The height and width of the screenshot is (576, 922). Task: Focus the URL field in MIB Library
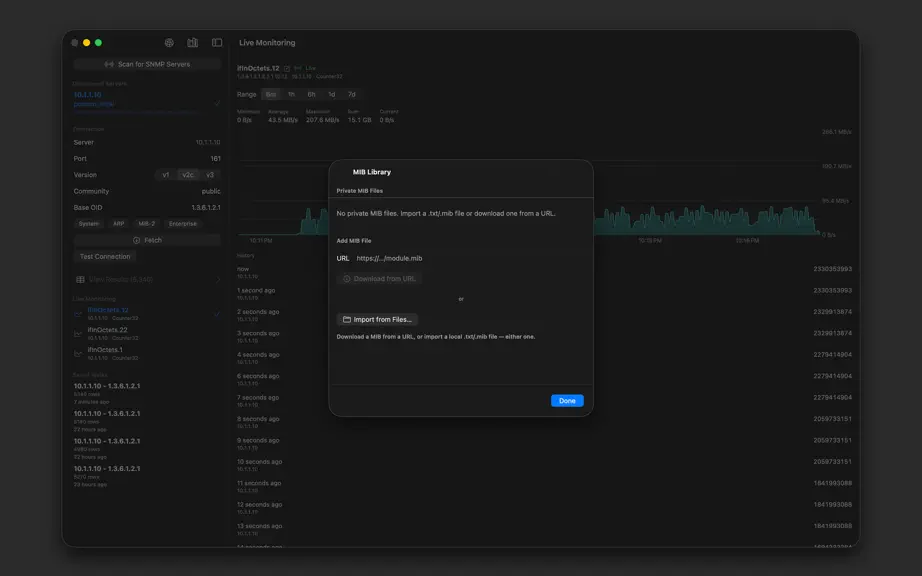pos(467,258)
